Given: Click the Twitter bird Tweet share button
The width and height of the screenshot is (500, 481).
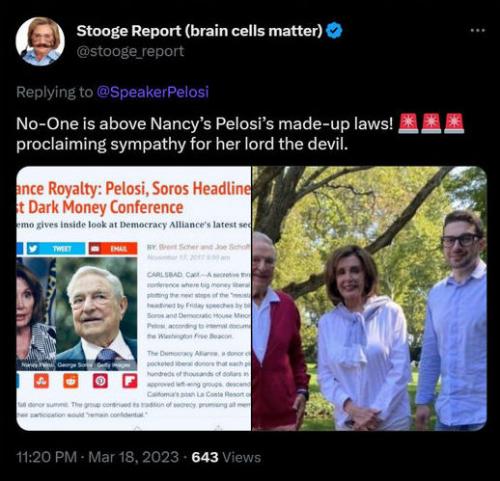Looking at the screenshot, I should [56, 249].
